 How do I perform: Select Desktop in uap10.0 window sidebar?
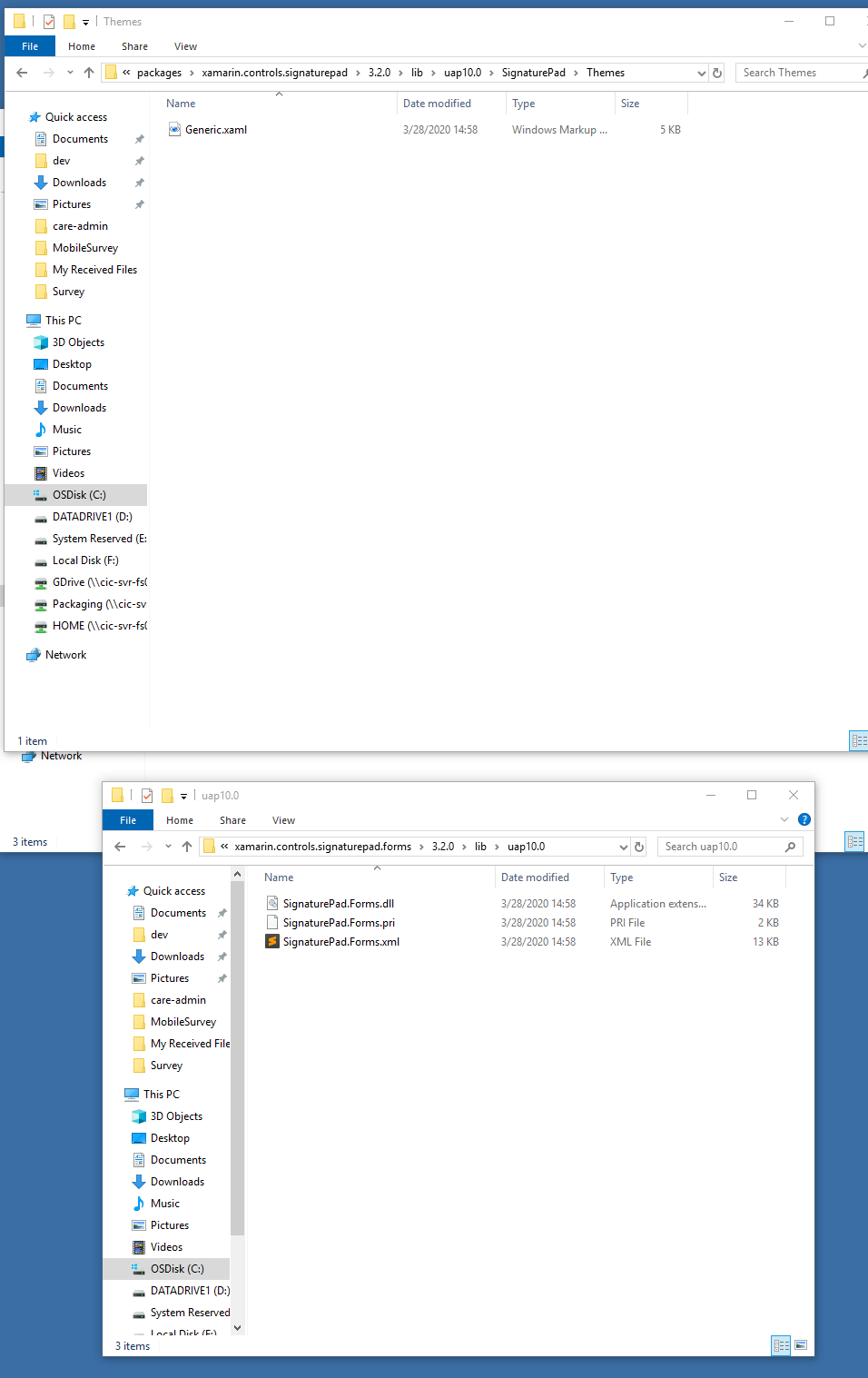(170, 1138)
